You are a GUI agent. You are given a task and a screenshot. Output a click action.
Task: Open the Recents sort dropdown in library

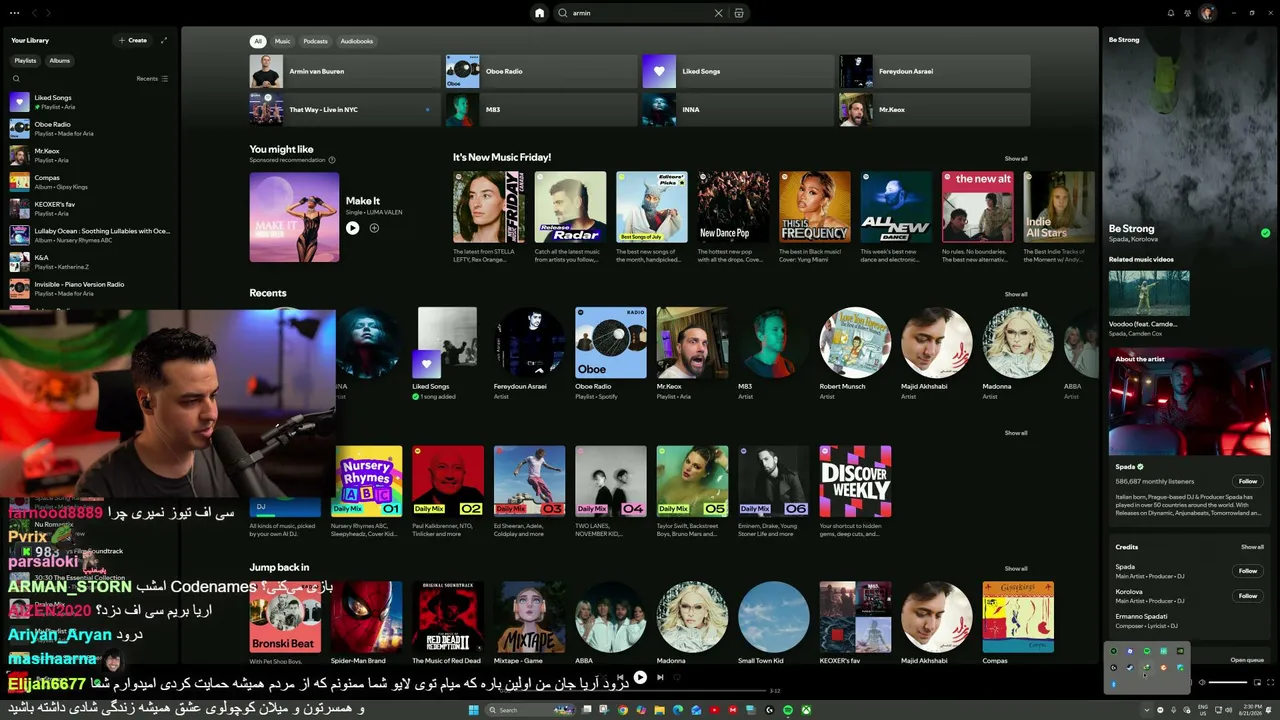coord(152,78)
